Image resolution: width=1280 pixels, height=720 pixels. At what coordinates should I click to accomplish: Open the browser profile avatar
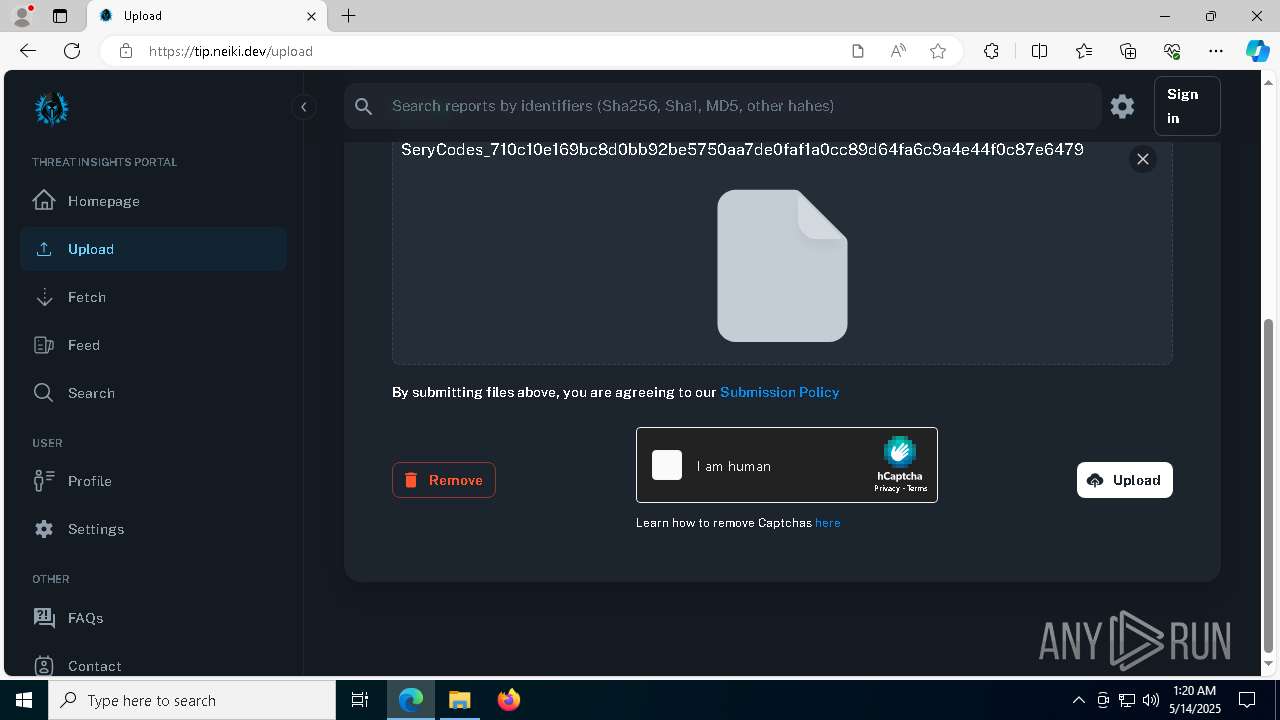[22, 16]
